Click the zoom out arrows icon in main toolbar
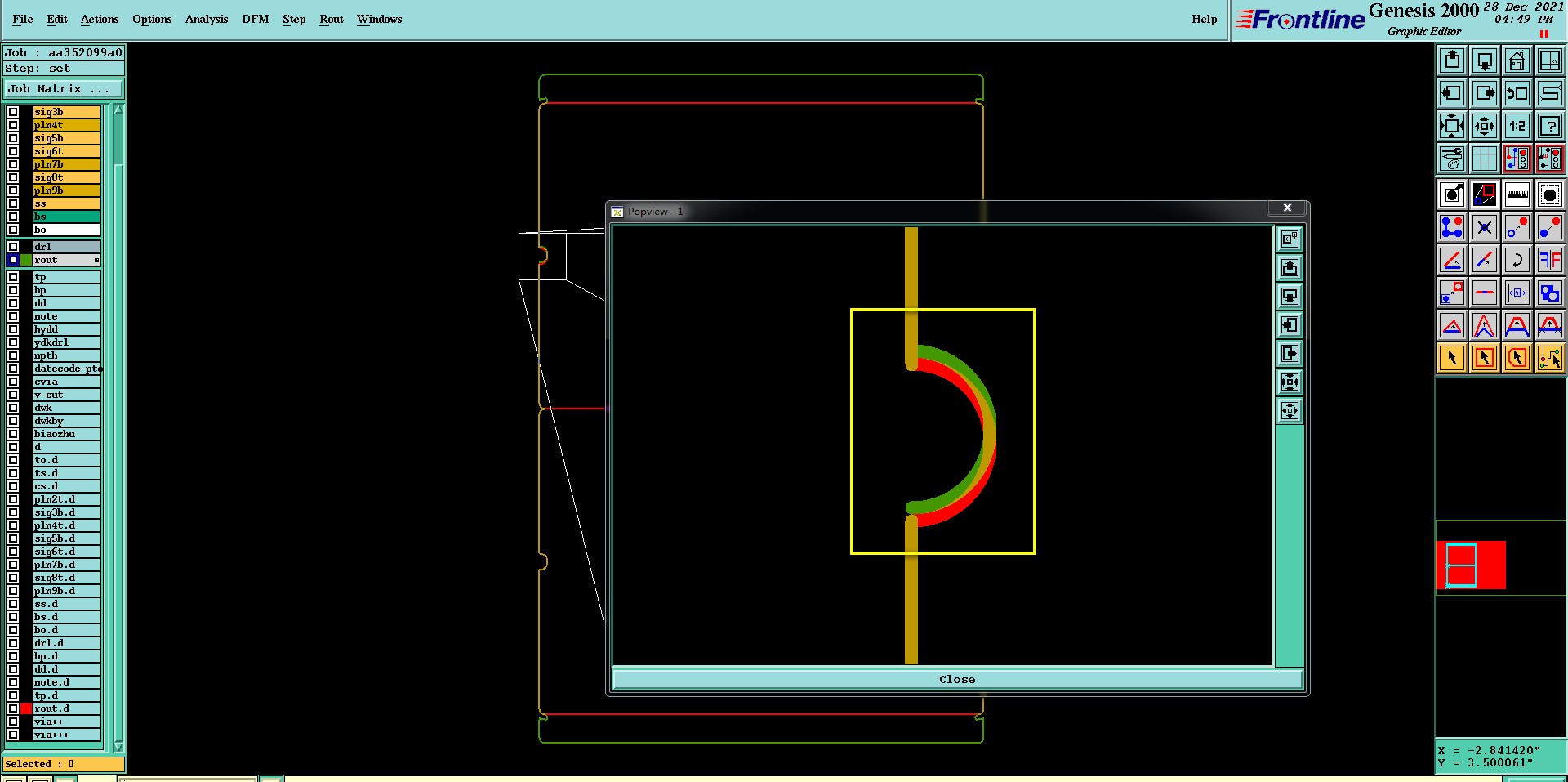 pos(1485,126)
